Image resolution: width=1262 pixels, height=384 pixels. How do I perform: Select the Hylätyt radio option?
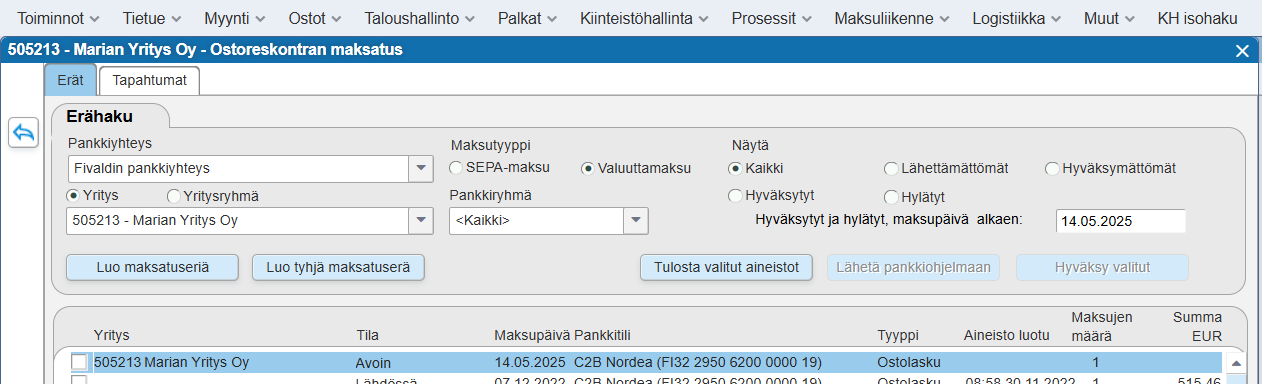pyautogui.click(x=892, y=196)
